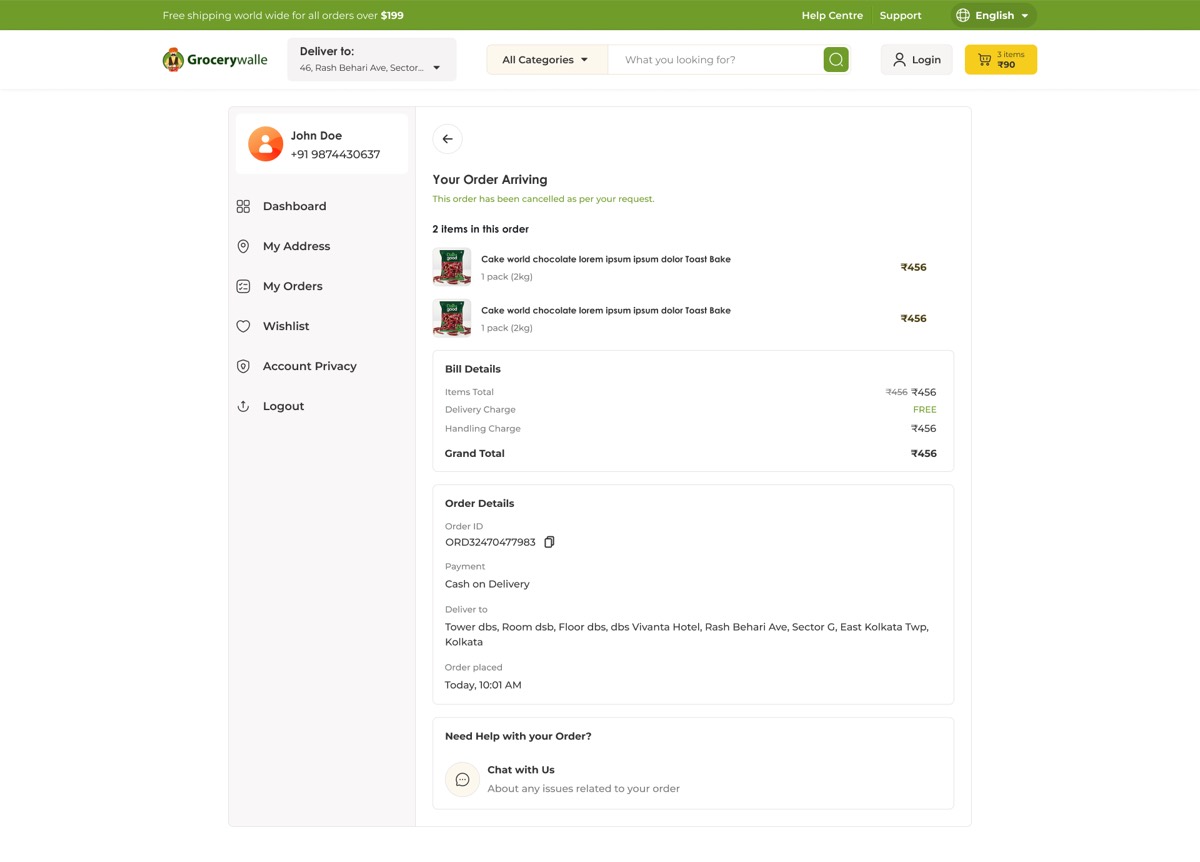
Task: Click the Login button
Action: point(917,60)
